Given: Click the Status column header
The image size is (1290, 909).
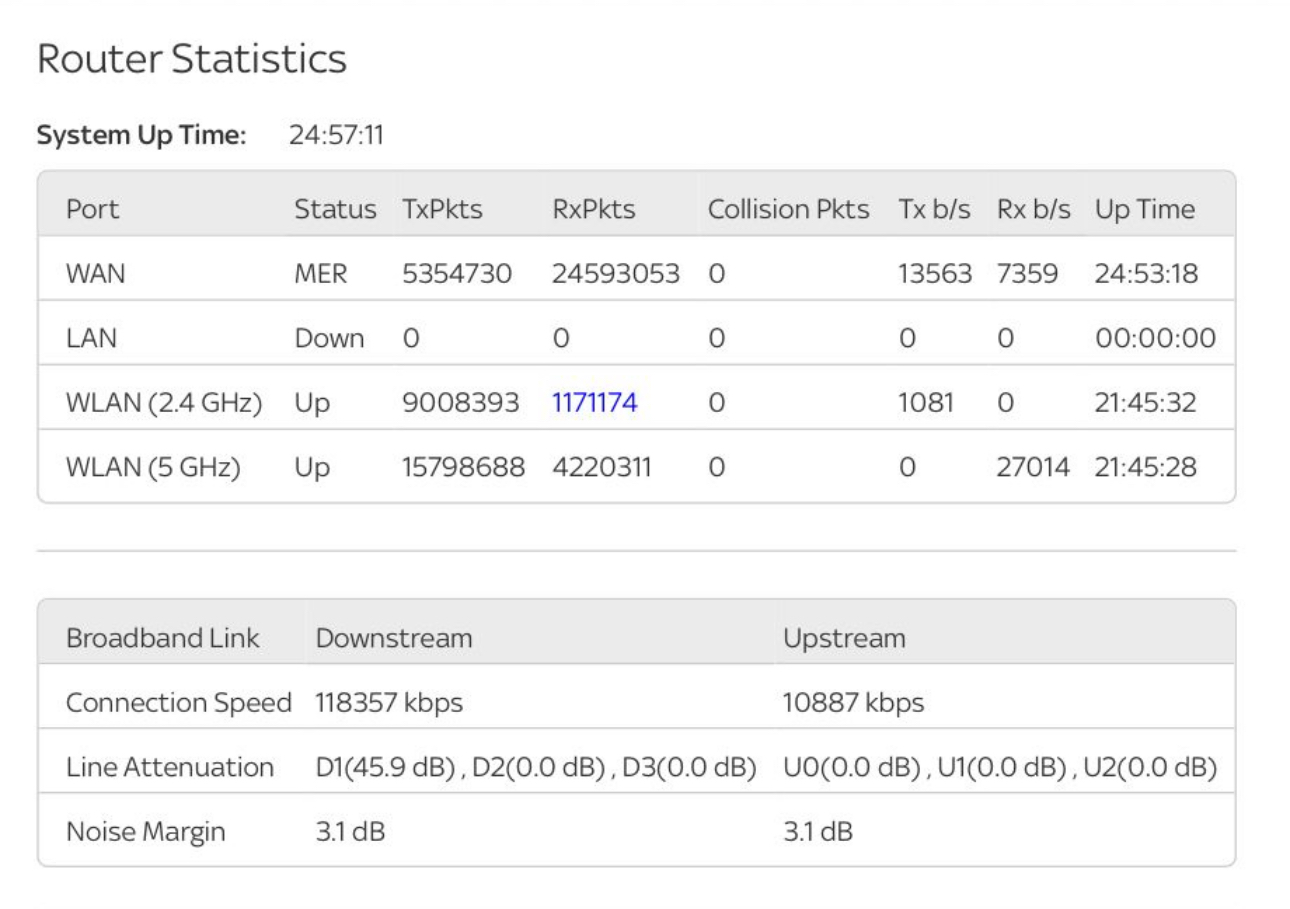Looking at the screenshot, I should point(335,209).
